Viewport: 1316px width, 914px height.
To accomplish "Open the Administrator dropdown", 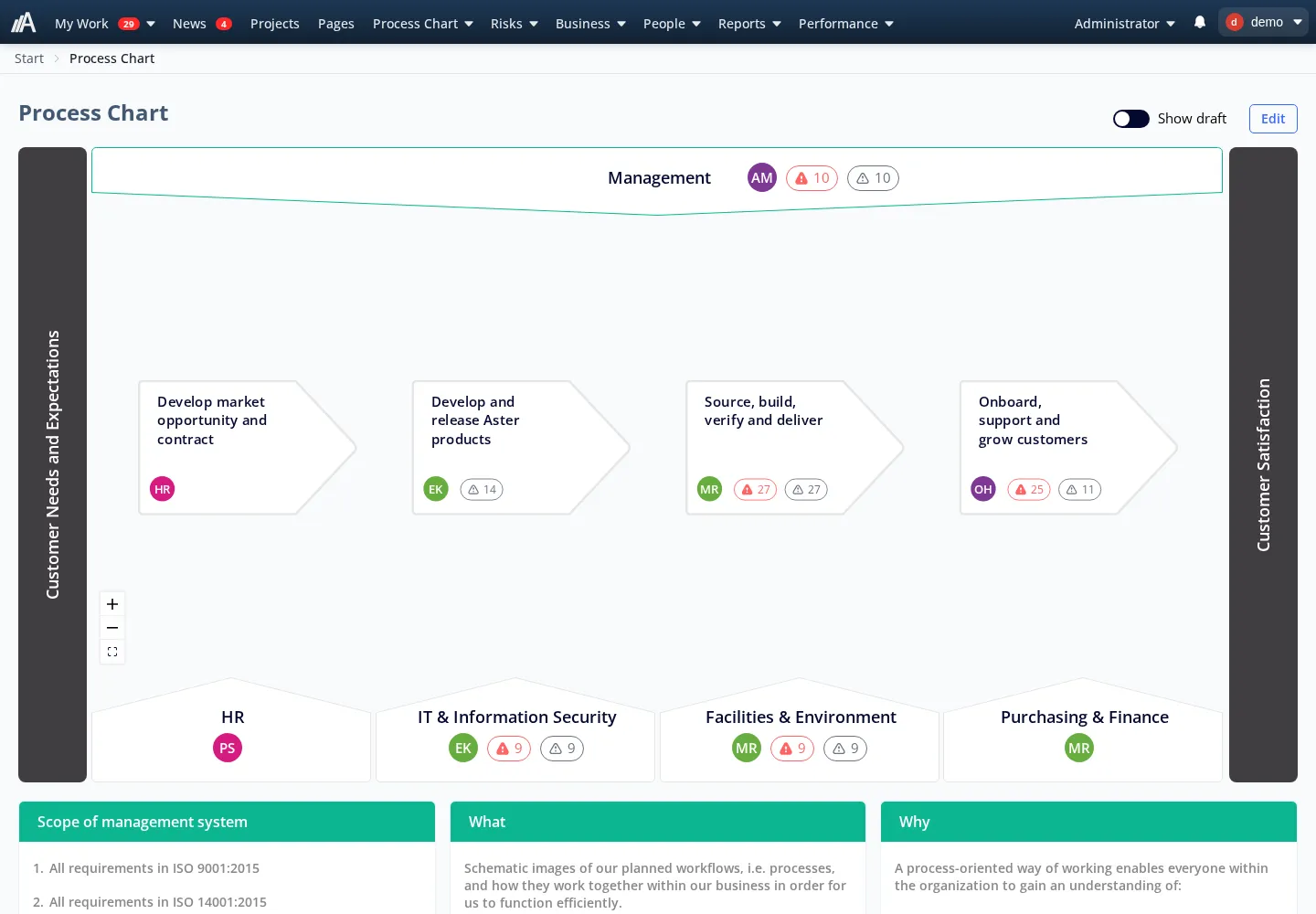I will pyautogui.click(x=1125, y=24).
